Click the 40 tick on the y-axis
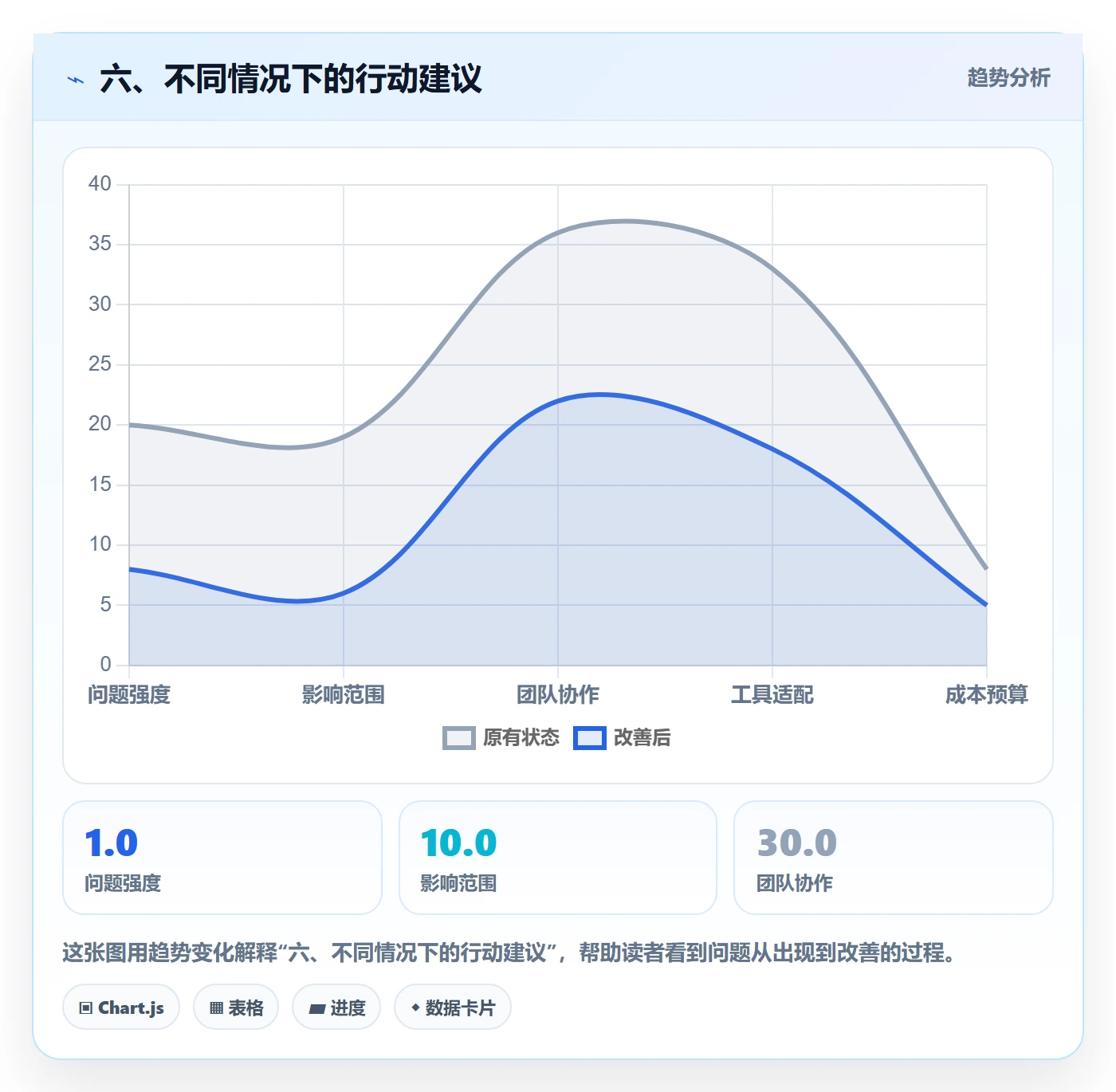 (100, 184)
